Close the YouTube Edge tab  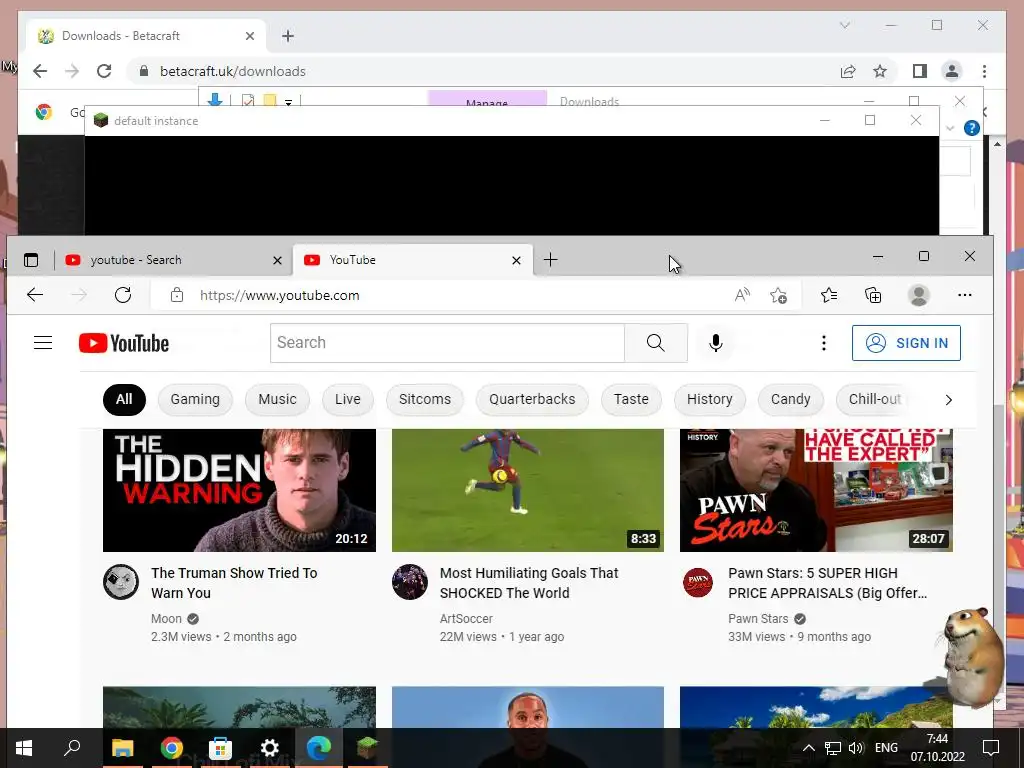pyautogui.click(x=517, y=261)
